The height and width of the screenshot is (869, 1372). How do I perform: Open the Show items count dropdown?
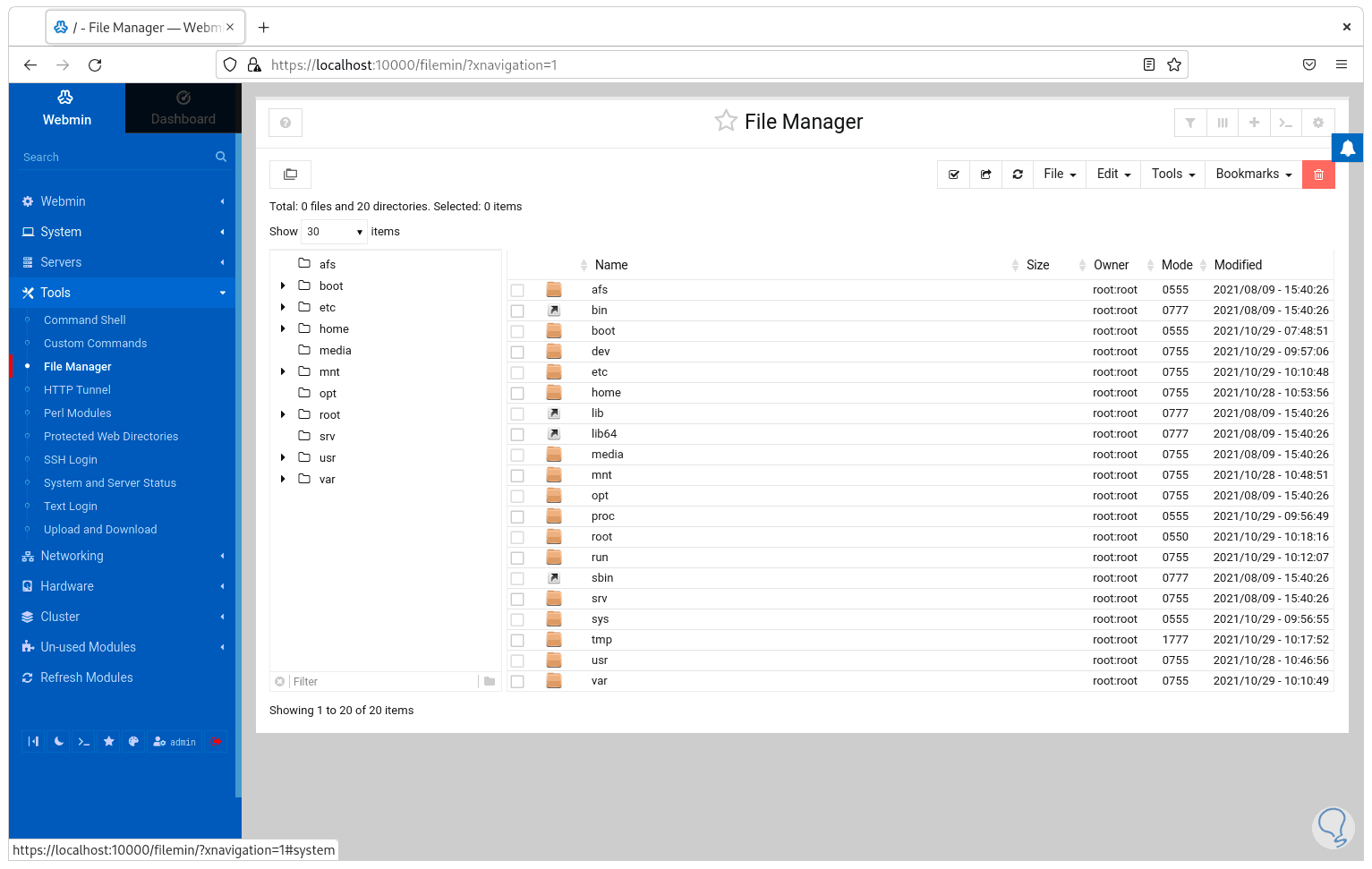click(334, 232)
